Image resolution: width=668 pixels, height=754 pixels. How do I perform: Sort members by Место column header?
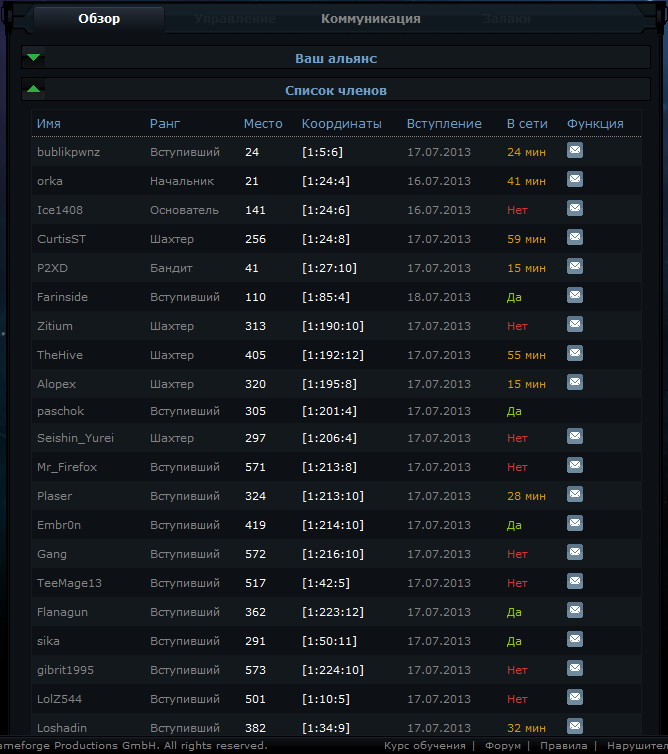[263, 124]
